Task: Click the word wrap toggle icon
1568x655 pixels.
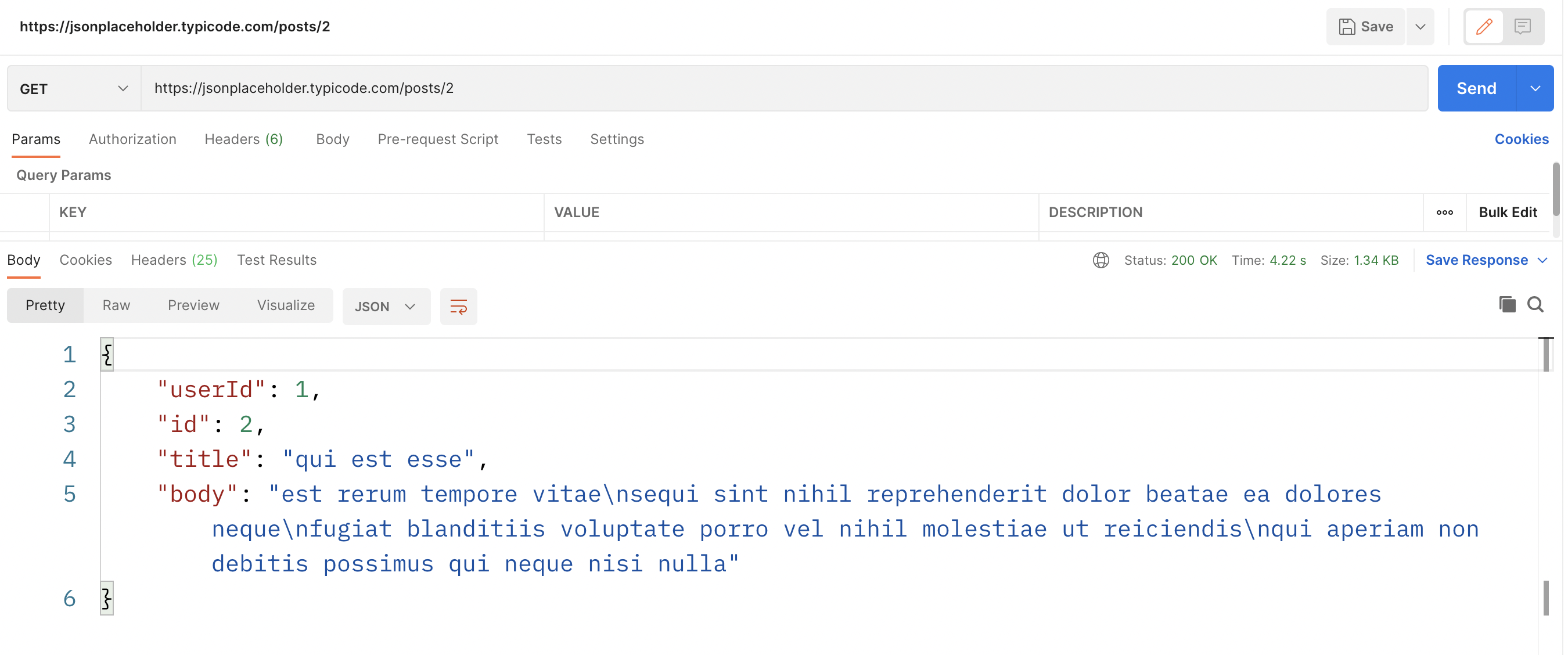Action: tap(458, 305)
